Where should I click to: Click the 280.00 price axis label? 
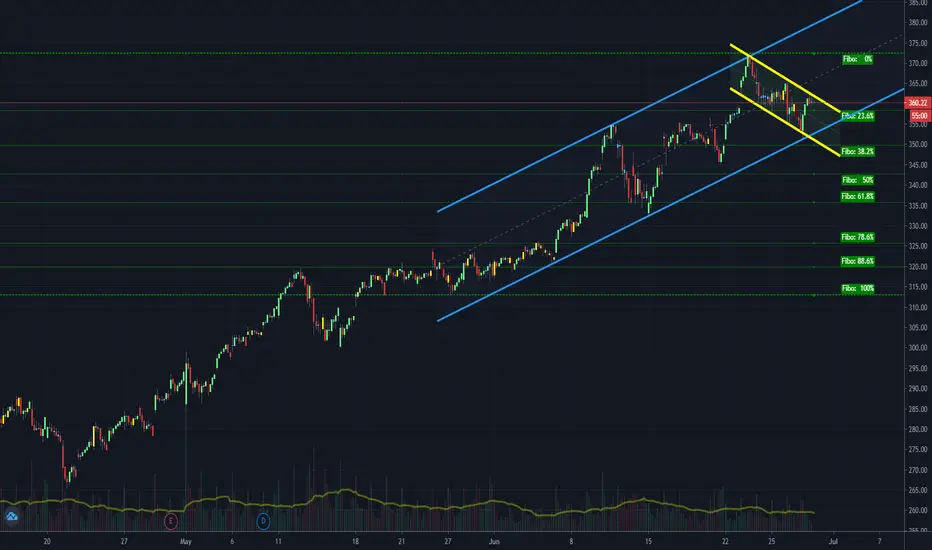coord(918,429)
